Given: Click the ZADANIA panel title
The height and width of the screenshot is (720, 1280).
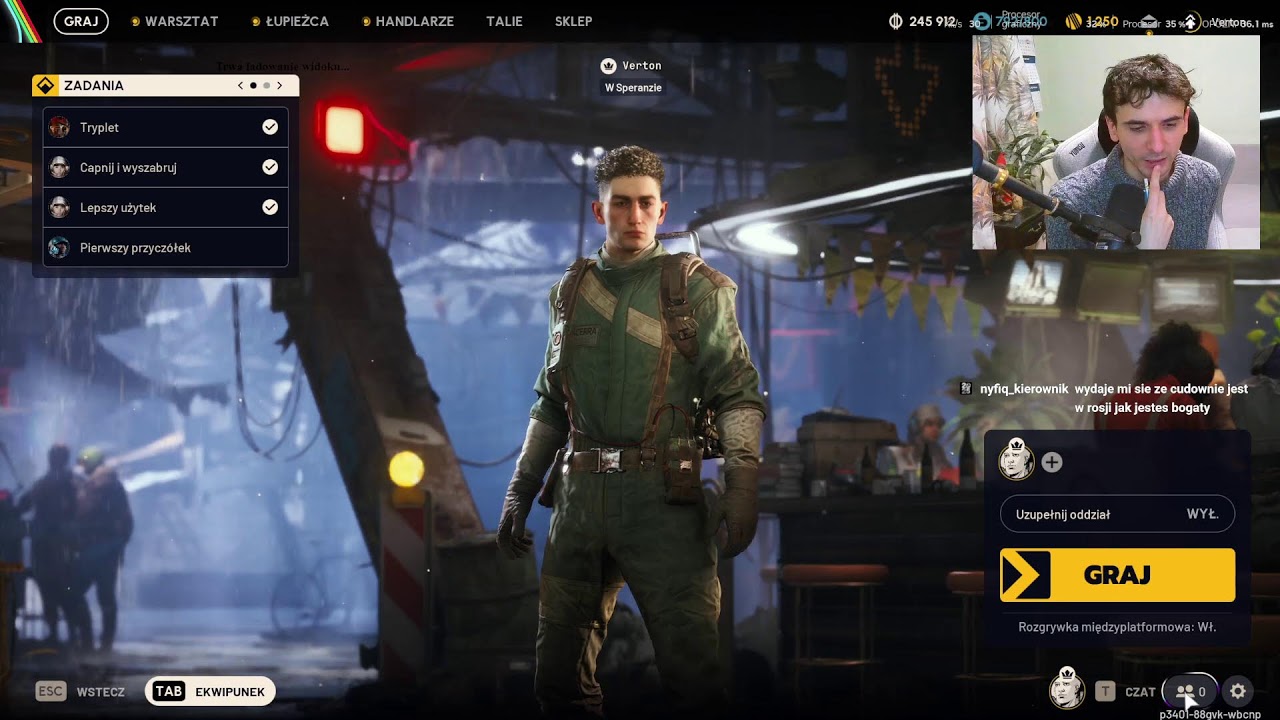Looking at the screenshot, I should pyautogui.click(x=94, y=86).
